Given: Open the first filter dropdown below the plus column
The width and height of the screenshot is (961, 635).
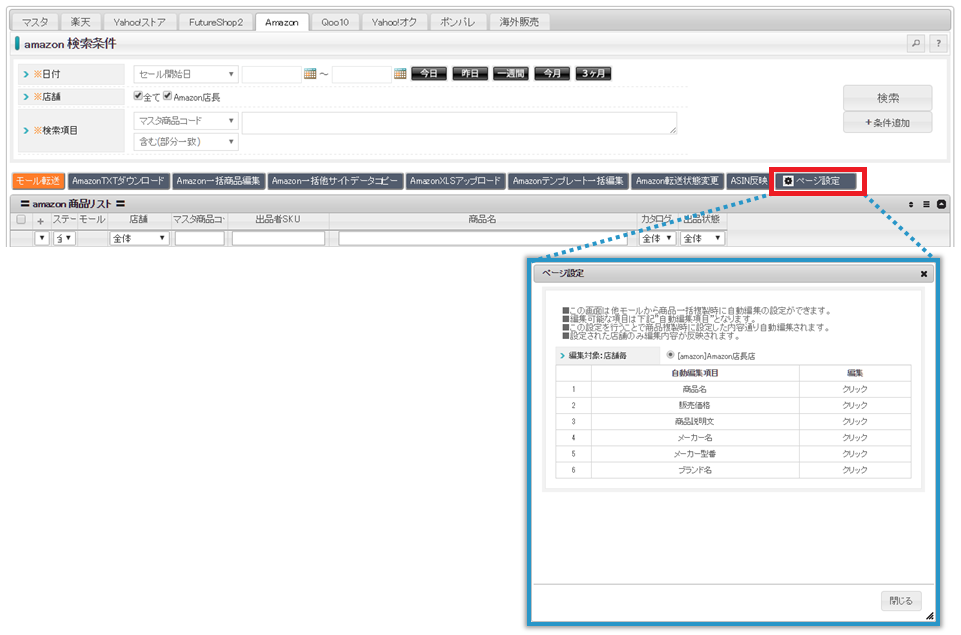Looking at the screenshot, I should pyautogui.click(x=42, y=238).
